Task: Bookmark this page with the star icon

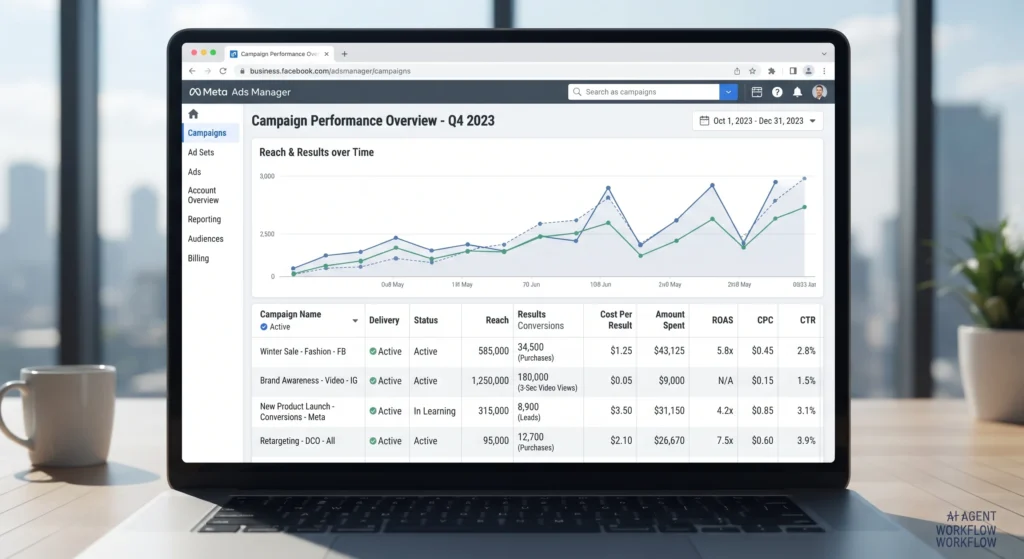Action: pos(752,71)
